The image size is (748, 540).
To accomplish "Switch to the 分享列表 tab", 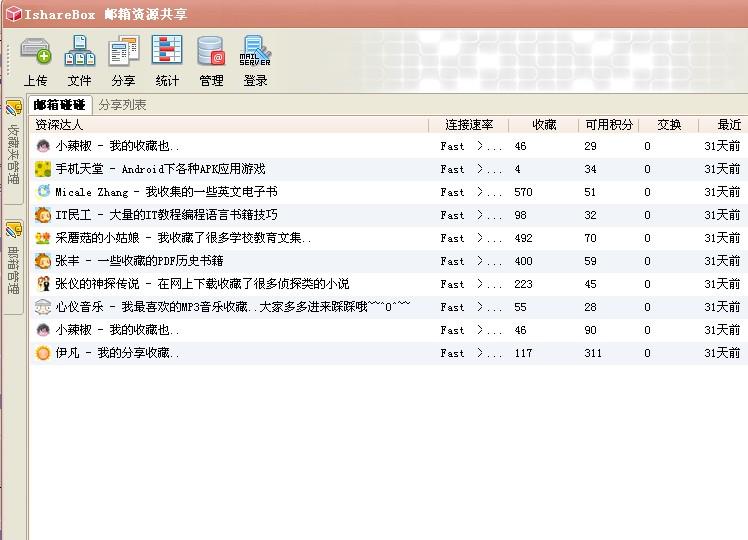I will click(x=123, y=105).
